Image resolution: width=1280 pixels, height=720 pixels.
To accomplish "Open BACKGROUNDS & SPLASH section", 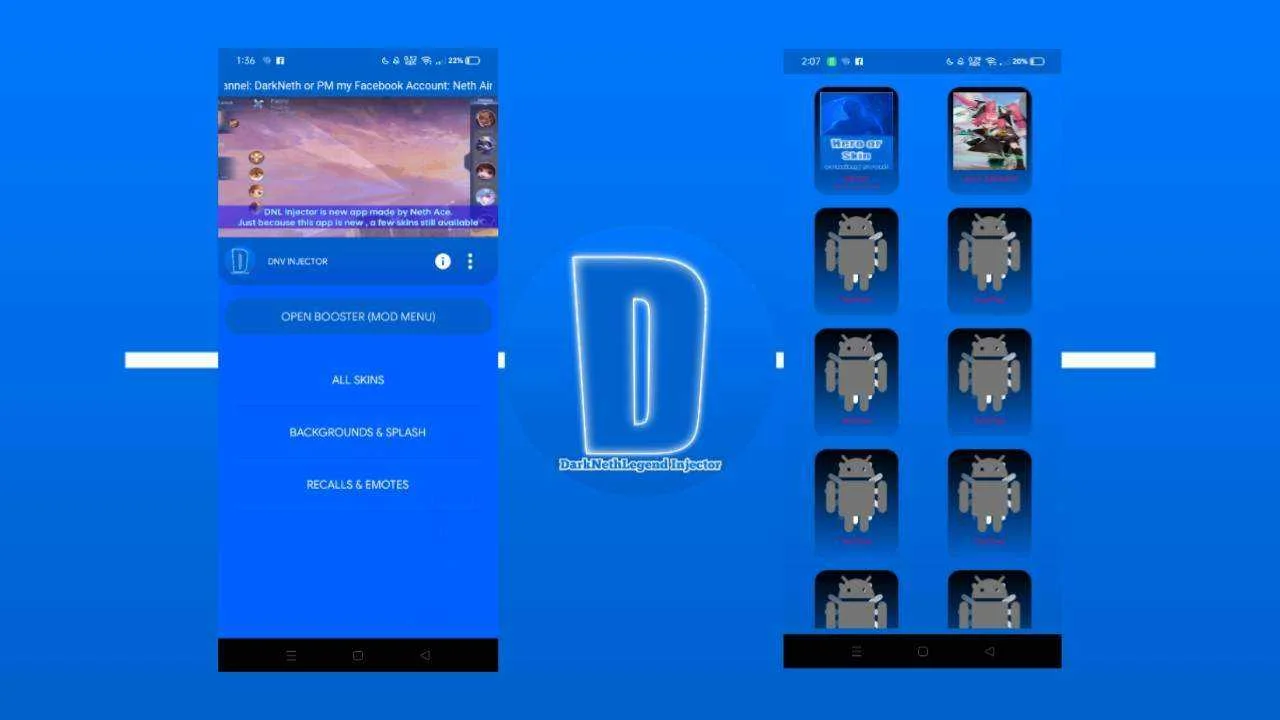I will coord(358,432).
